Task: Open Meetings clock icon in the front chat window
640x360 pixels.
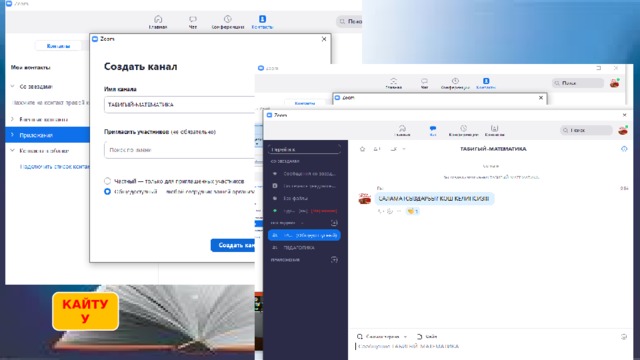Action: pyautogui.click(x=463, y=131)
